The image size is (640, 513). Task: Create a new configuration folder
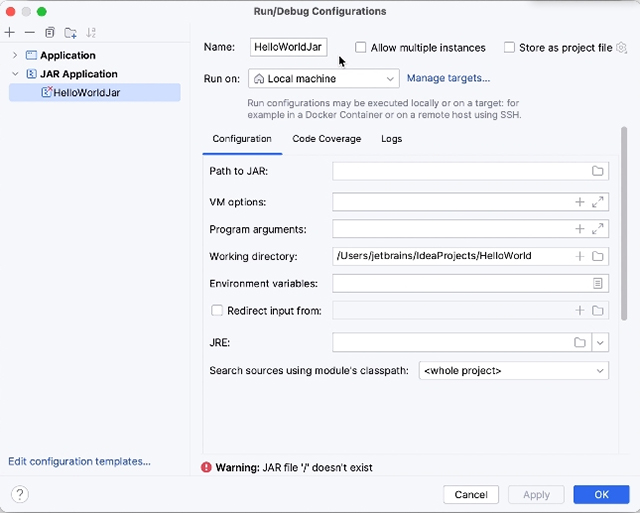tap(70, 33)
